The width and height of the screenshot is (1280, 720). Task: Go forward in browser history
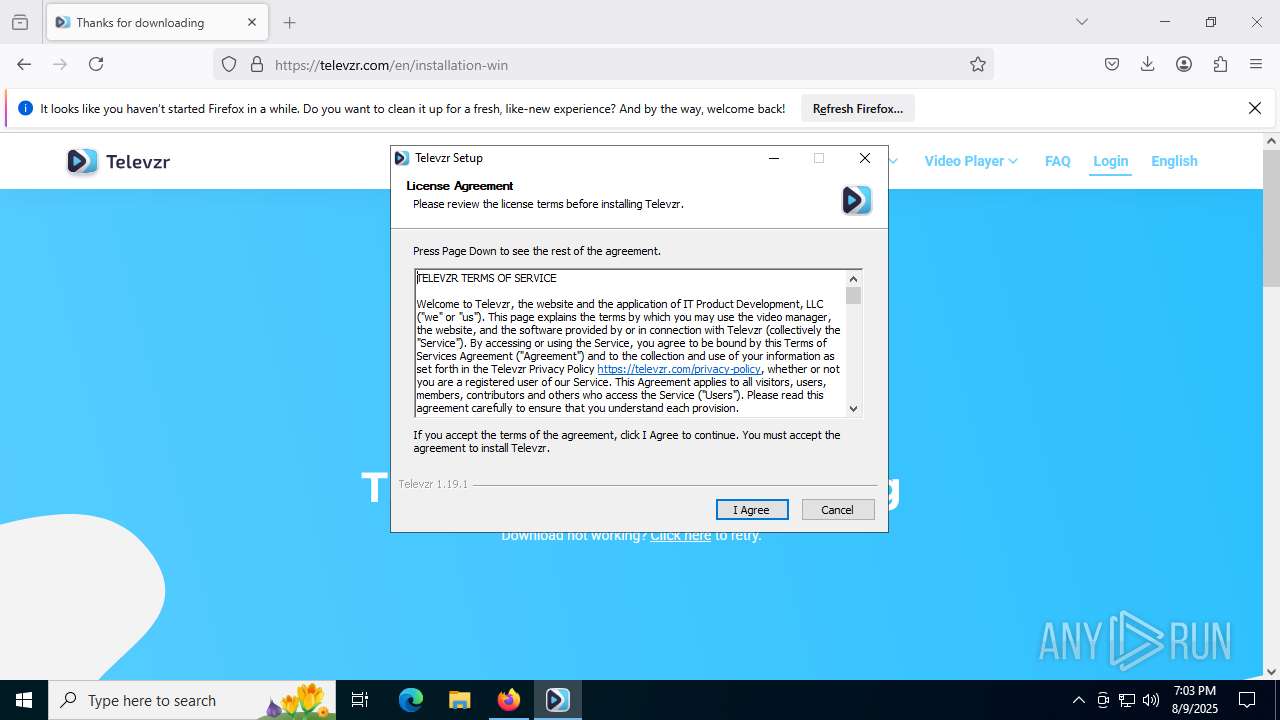click(x=60, y=64)
